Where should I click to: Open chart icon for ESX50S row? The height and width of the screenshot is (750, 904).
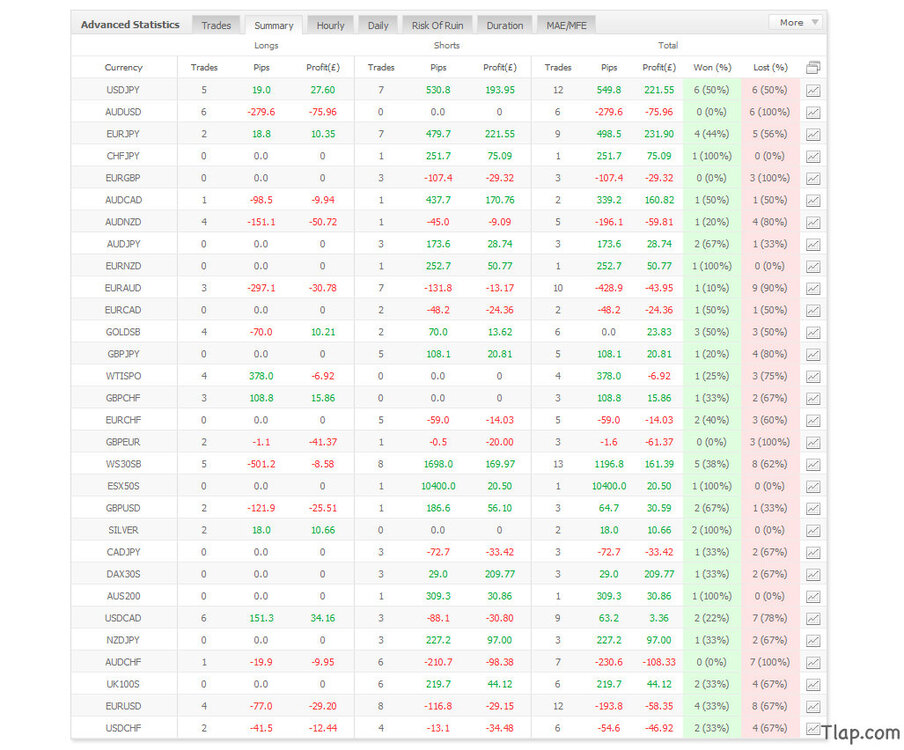tap(813, 487)
